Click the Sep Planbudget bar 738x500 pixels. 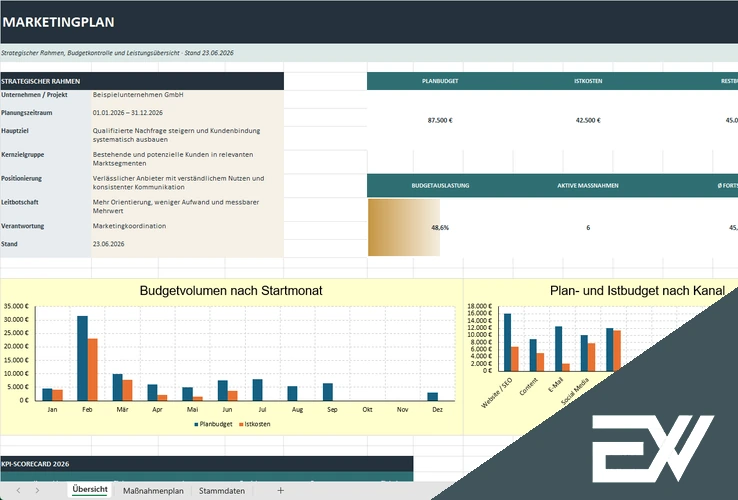coord(328,392)
